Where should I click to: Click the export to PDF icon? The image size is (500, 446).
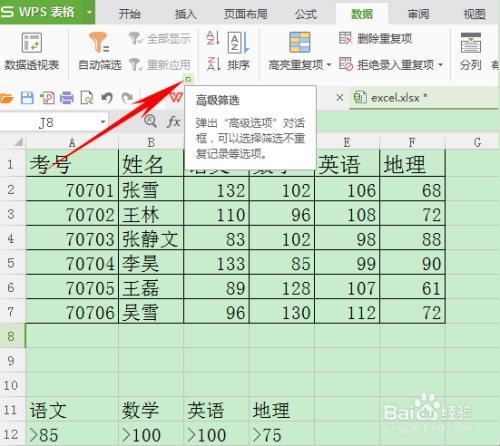pyautogui.click(x=47, y=98)
